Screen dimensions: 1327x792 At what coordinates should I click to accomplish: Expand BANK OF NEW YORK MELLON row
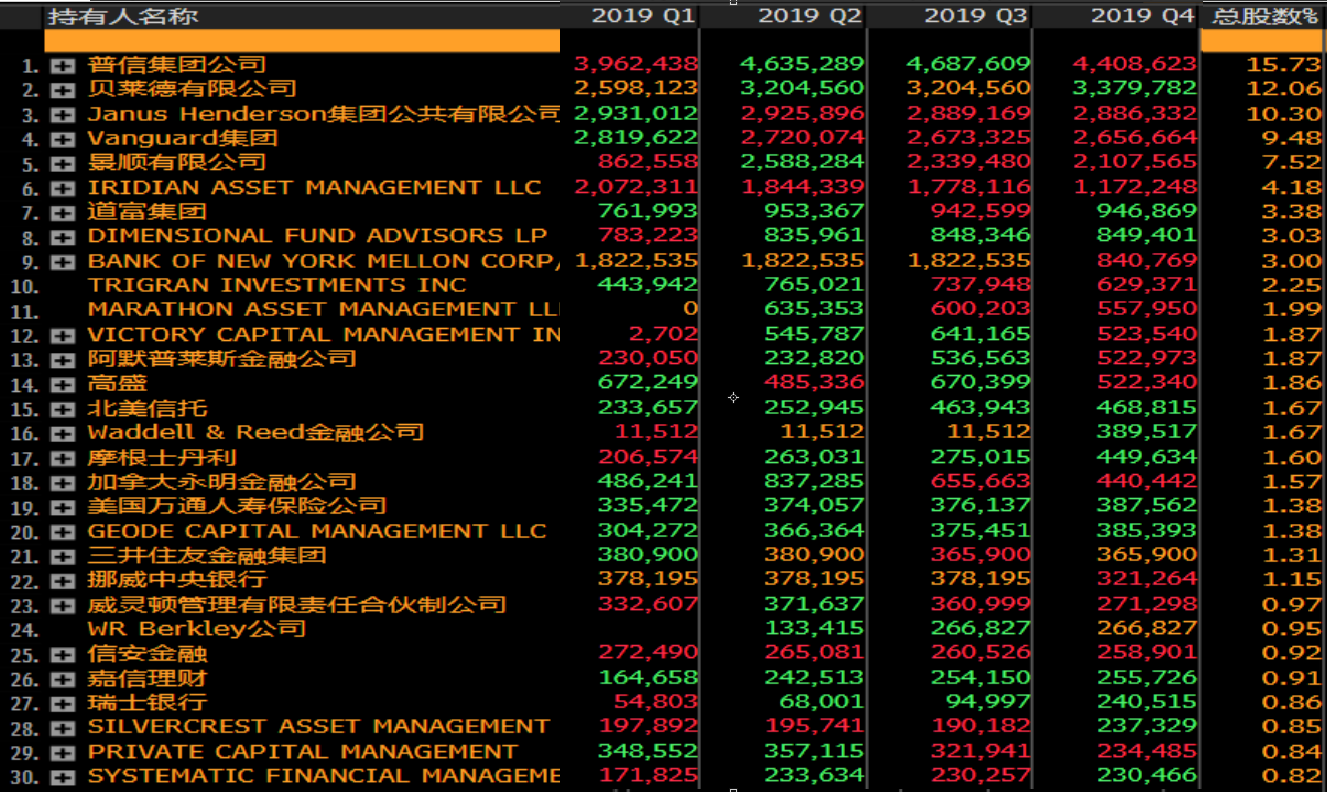click(63, 261)
